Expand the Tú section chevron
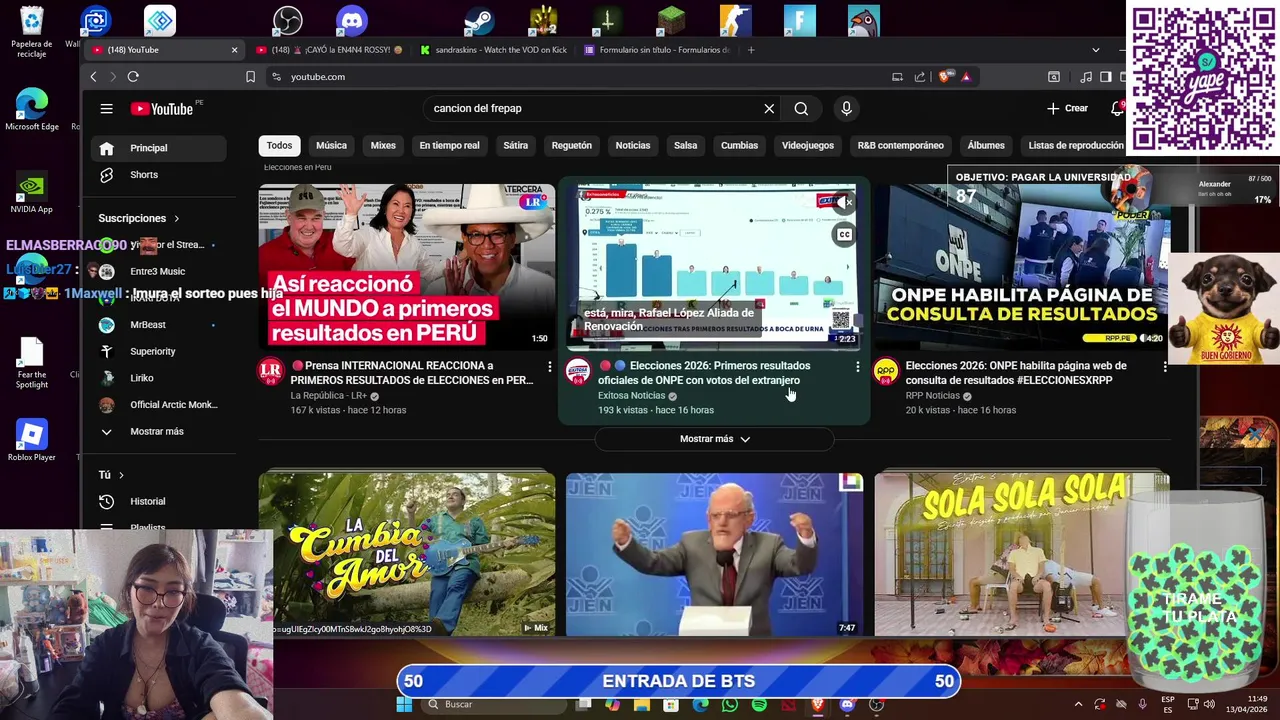Viewport: 1280px width, 720px height. (121, 475)
